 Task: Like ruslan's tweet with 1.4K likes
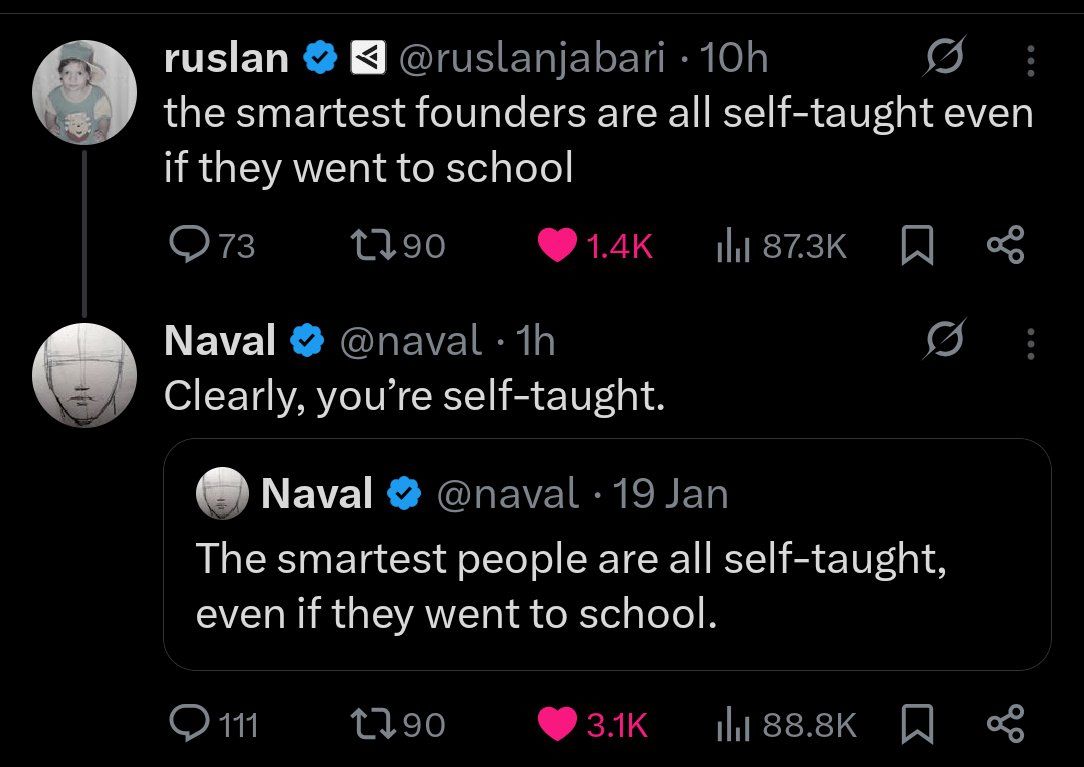pos(558,245)
